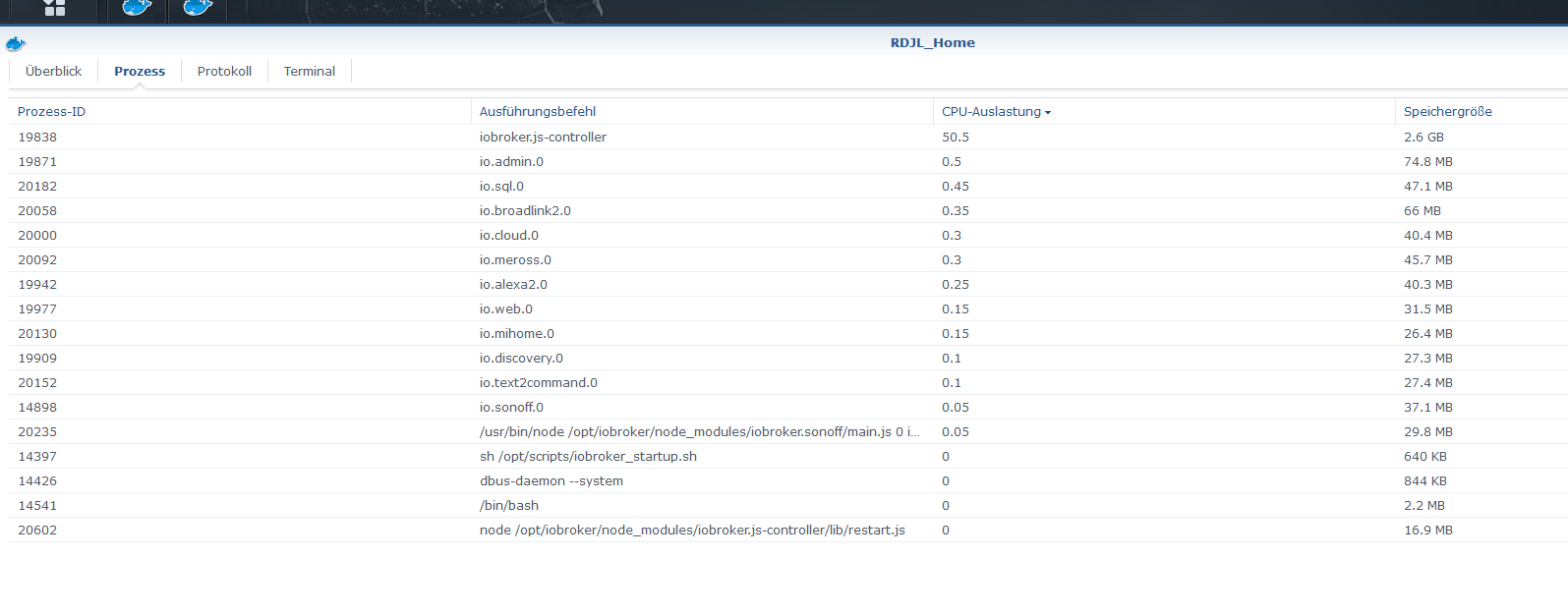
Task: Click the 26.4 MB memory value
Action: coord(1428,334)
